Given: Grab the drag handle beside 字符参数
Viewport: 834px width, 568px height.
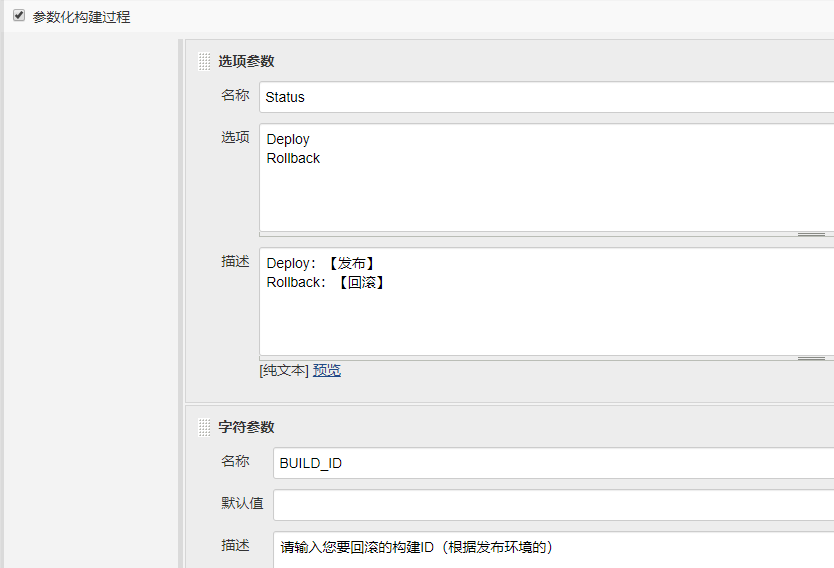Looking at the screenshot, I should 204,427.
